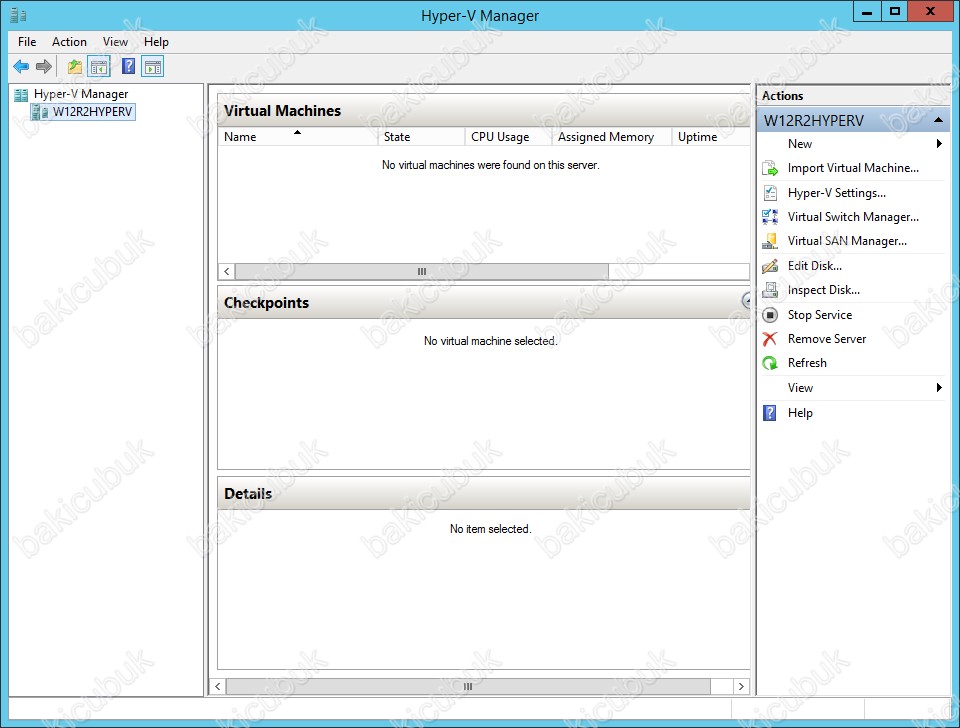This screenshot has width=960, height=728.
Task: Click the Virtual Switch Manager icon
Action: click(x=770, y=217)
